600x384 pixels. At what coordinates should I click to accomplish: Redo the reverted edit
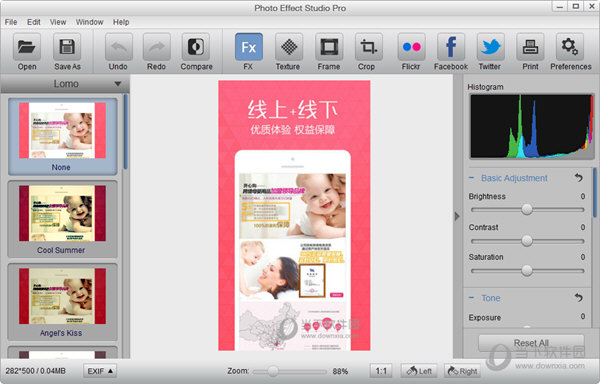157,47
